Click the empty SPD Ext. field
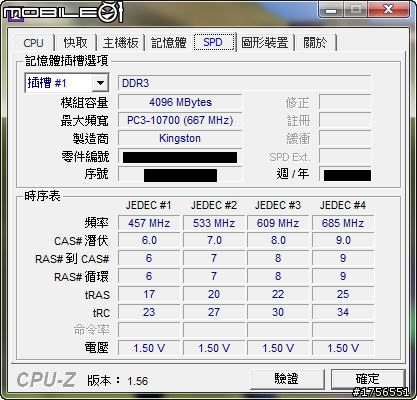417x400 pixels. pyautogui.click(x=345, y=156)
